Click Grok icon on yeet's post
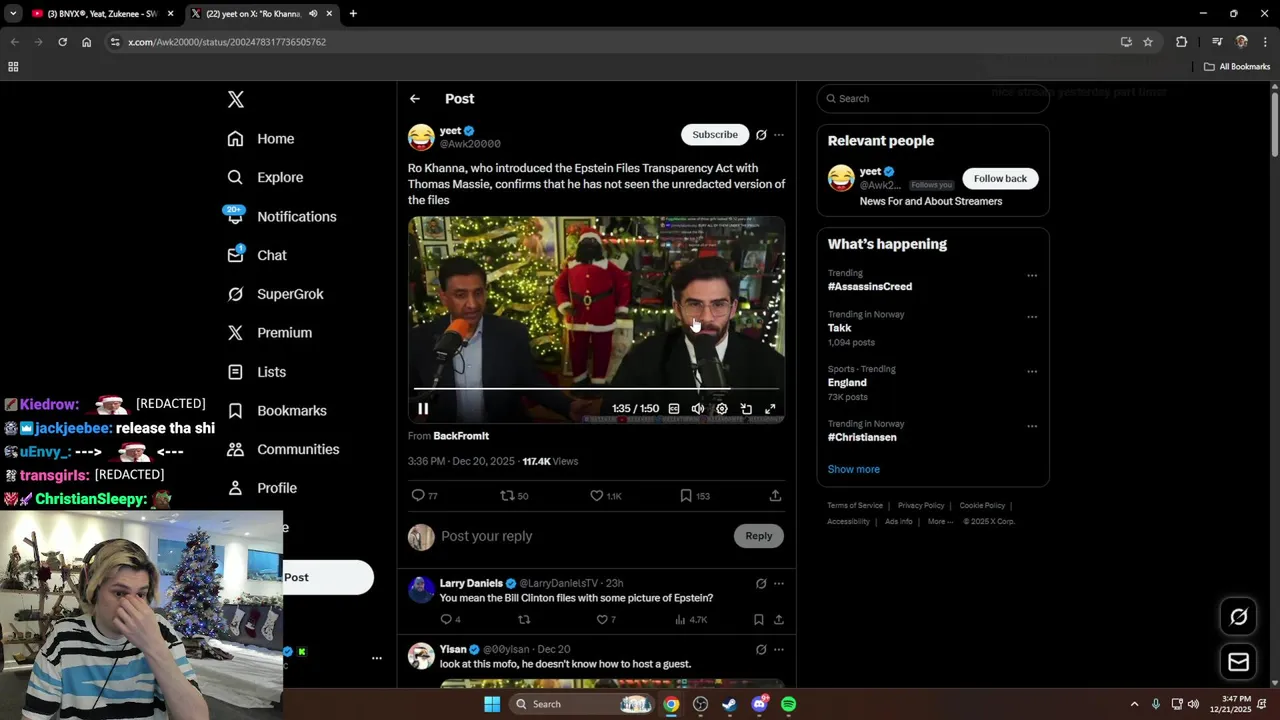The height and width of the screenshot is (720, 1280). tap(761, 135)
